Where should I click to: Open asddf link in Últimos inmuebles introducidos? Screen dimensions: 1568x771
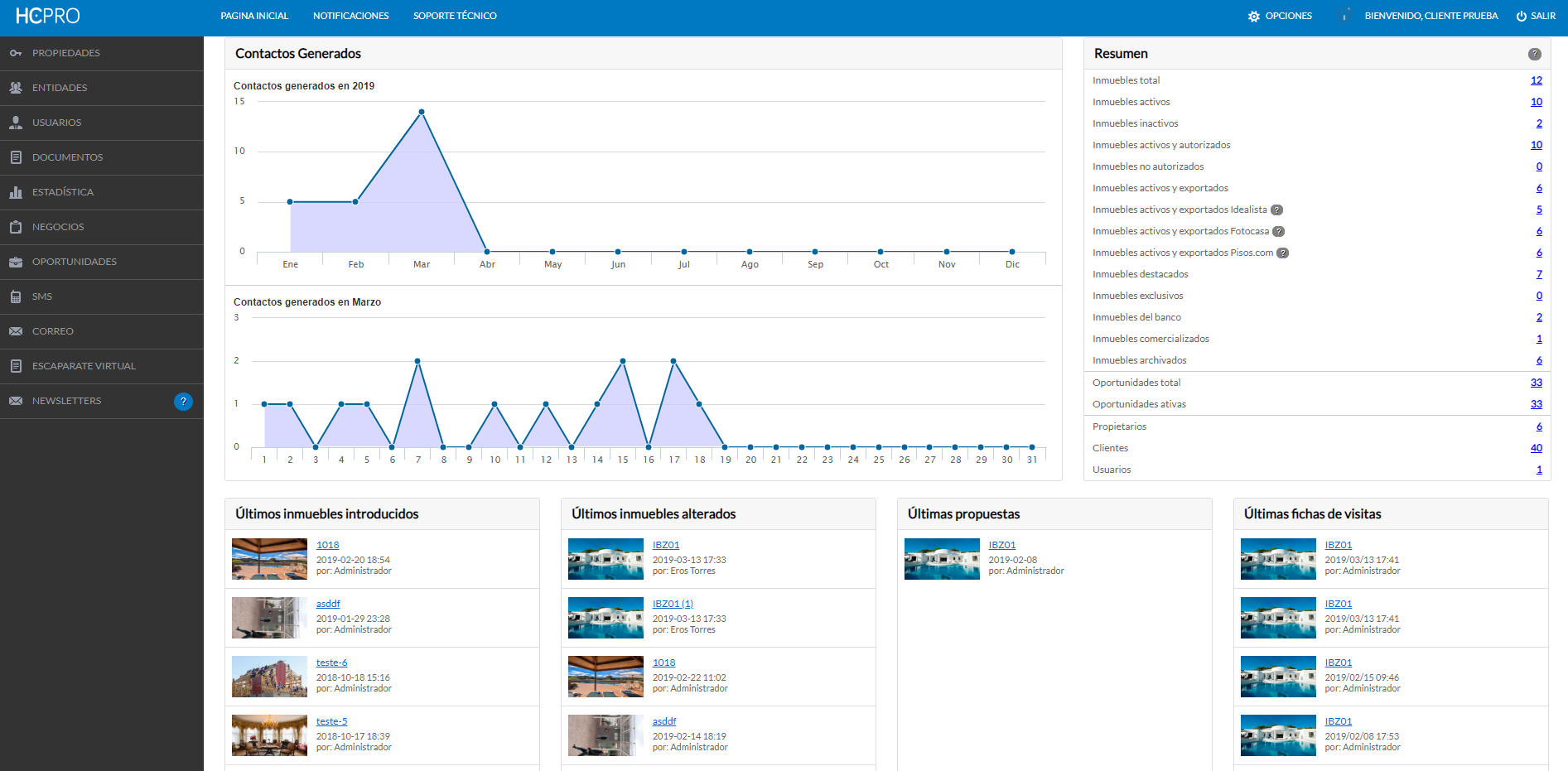[x=328, y=604]
